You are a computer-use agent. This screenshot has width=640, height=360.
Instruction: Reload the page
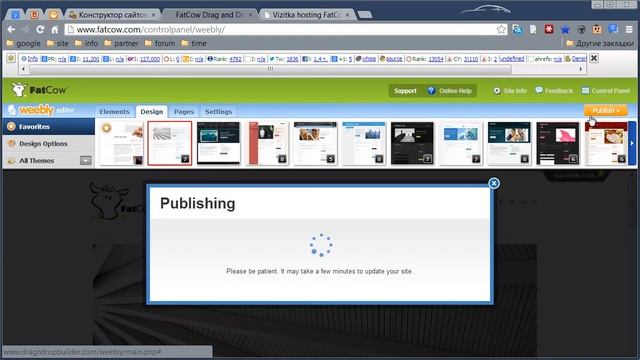(x=40, y=29)
